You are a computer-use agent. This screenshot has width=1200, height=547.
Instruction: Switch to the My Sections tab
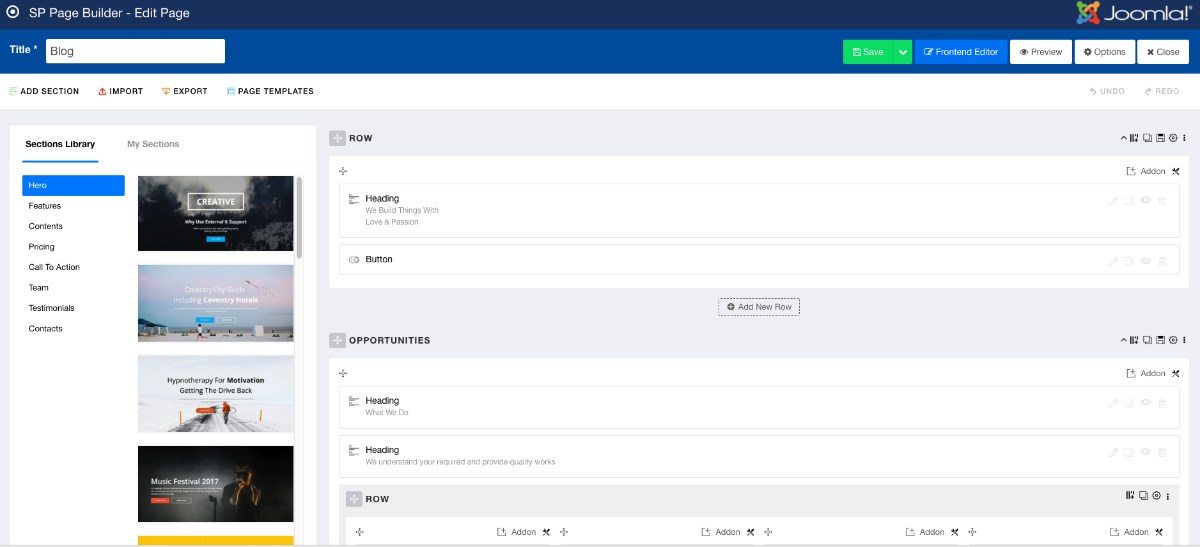(153, 144)
